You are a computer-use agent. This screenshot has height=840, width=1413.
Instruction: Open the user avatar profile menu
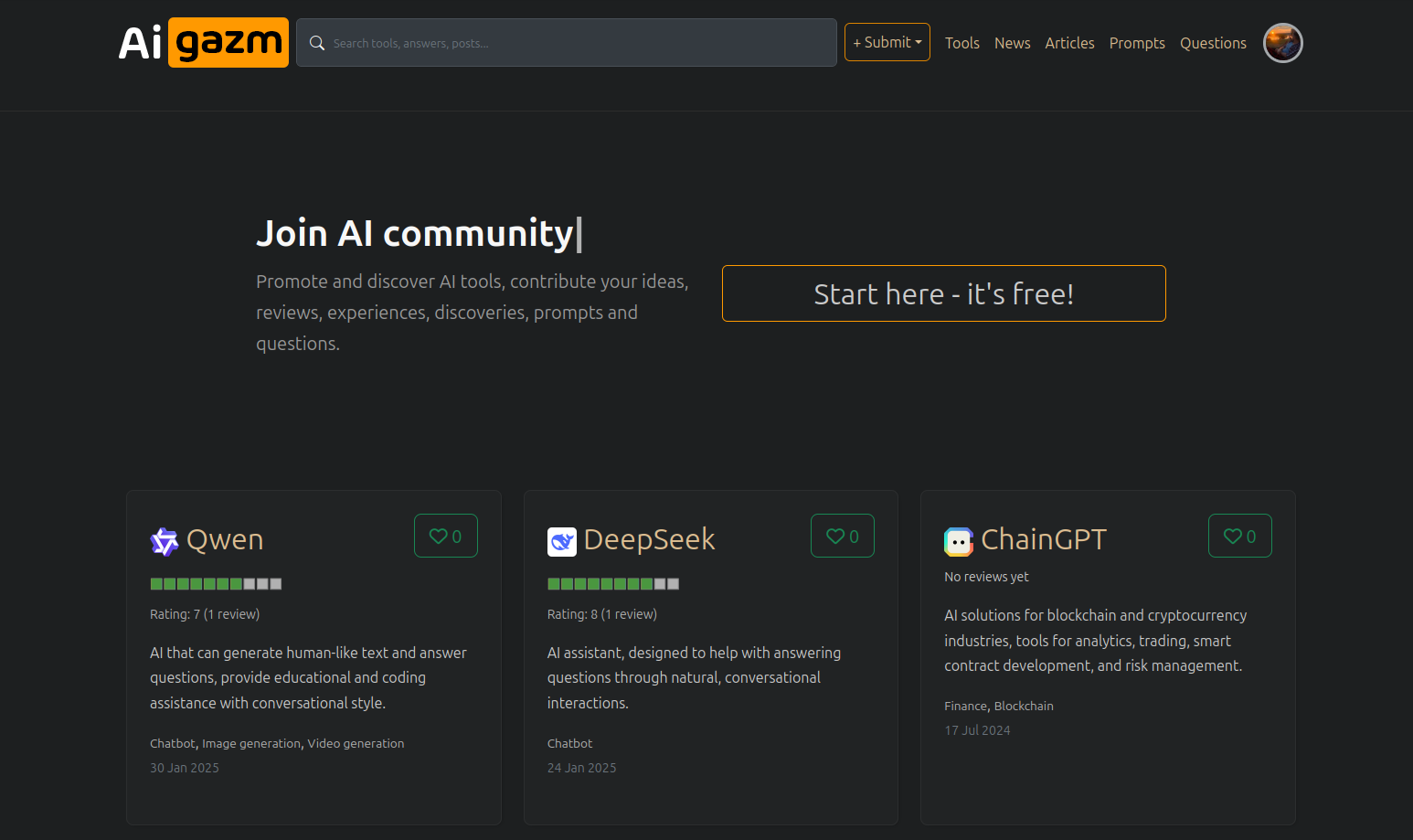(1282, 43)
